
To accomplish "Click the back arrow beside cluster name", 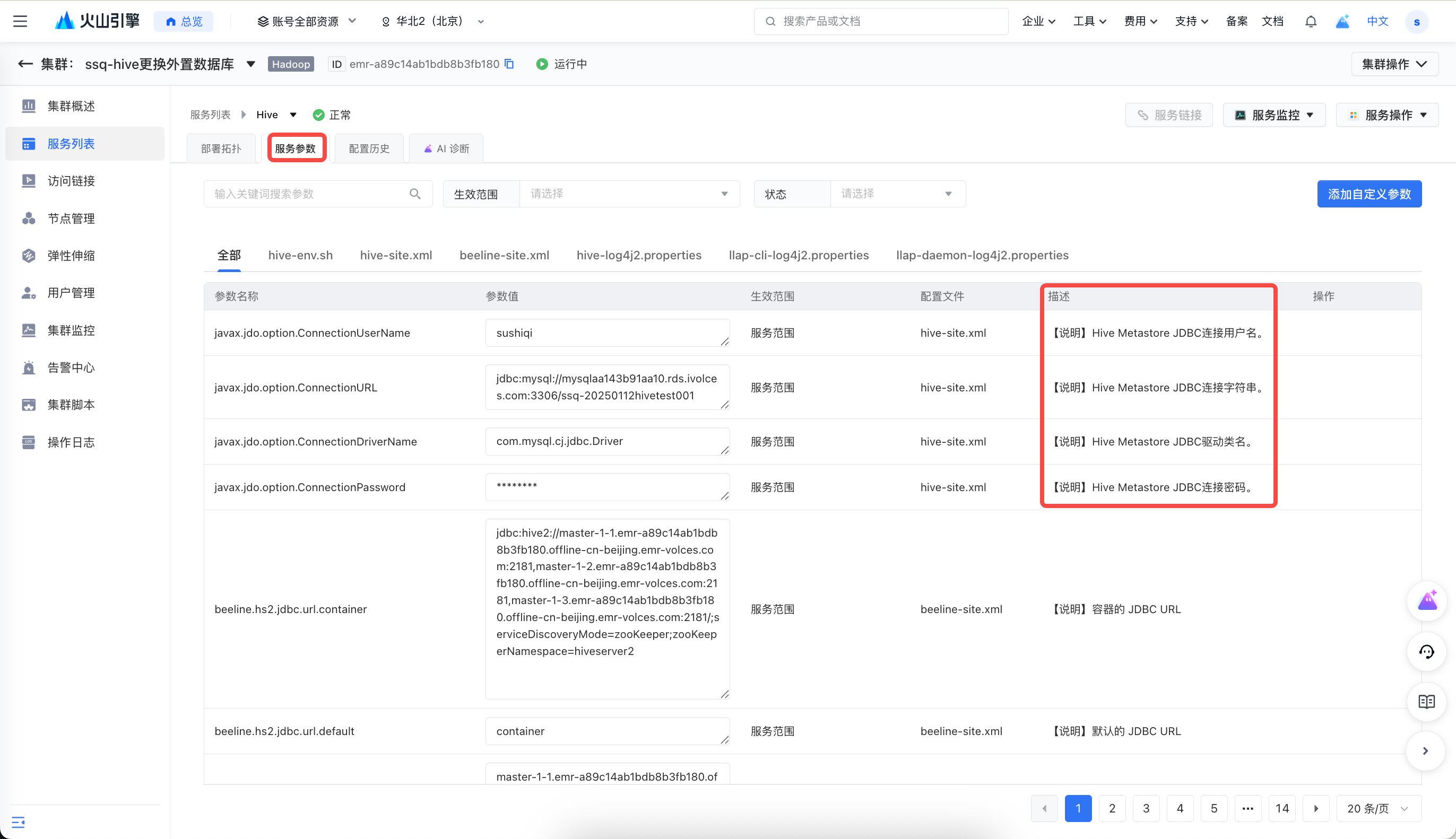I will click(x=25, y=64).
